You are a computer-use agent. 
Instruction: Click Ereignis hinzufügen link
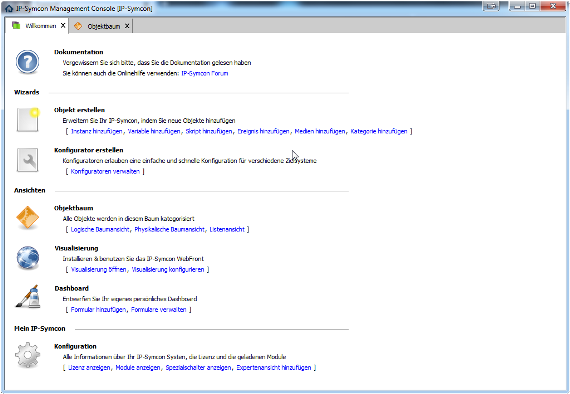264,131
